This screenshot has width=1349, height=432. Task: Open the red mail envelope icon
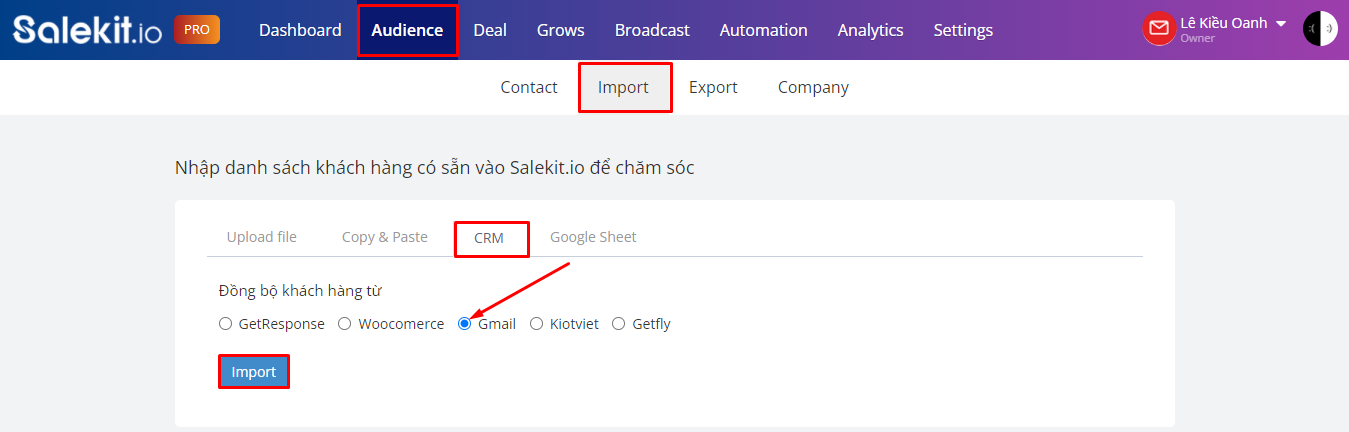tap(1159, 29)
